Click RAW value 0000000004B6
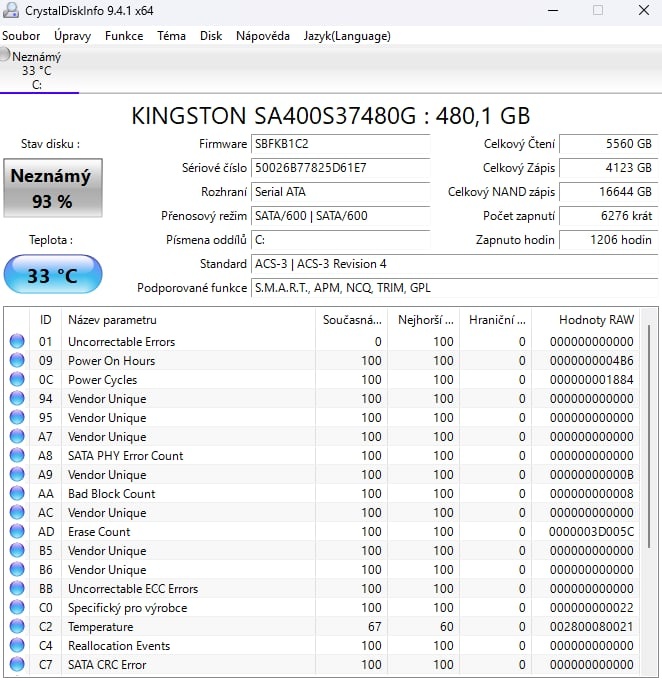Viewport: 662px width, 681px height. (x=592, y=361)
